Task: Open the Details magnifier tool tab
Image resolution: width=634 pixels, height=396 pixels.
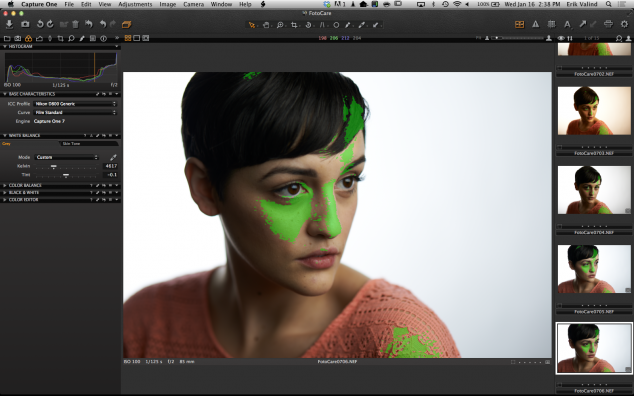Action: coord(71,38)
